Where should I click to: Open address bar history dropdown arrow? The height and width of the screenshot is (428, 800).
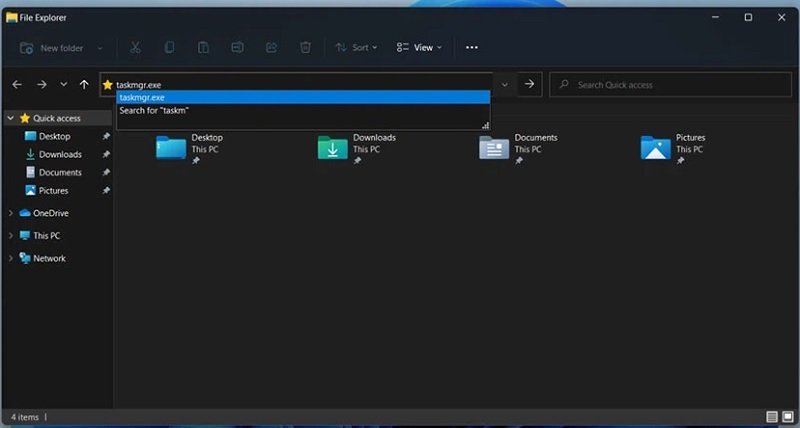pyautogui.click(x=505, y=85)
